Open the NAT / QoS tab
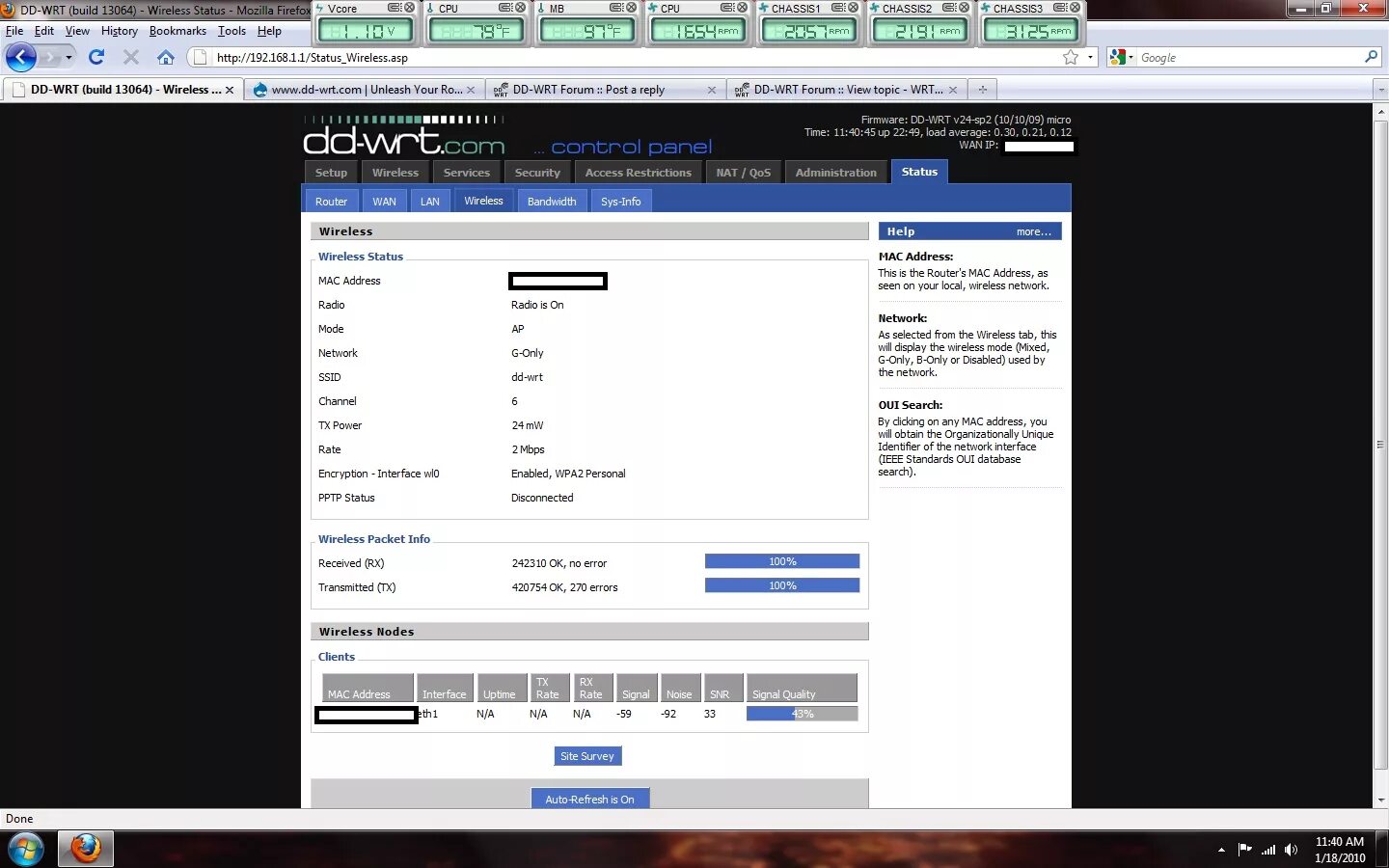The image size is (1389, 868). tap(744, 173)
